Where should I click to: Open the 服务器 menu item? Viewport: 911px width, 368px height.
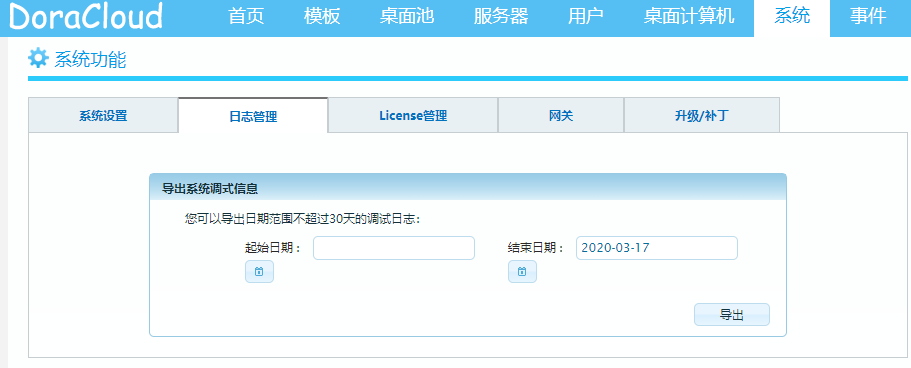pyautogui.click(x=501, y=16)
